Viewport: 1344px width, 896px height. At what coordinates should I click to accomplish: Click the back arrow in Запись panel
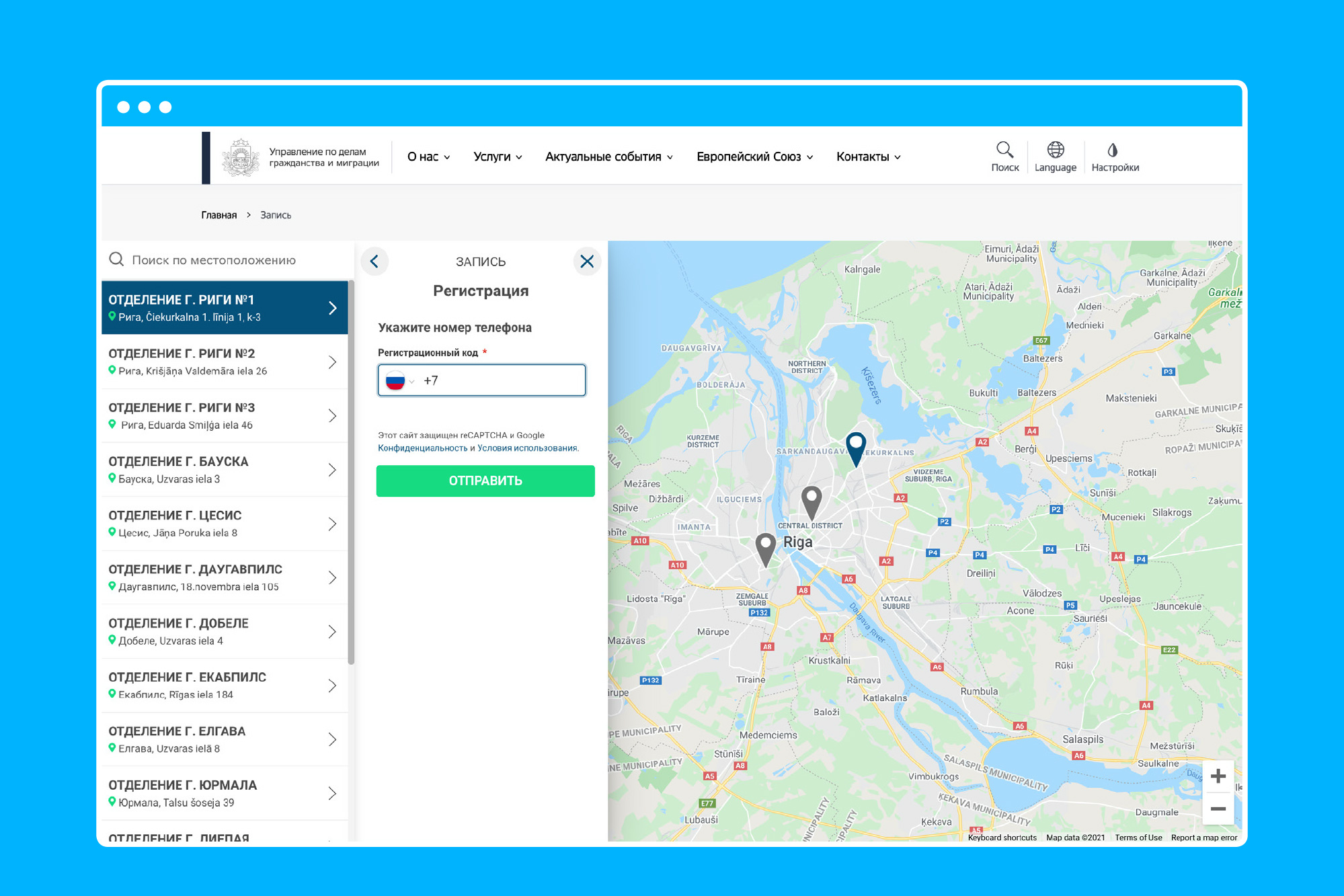pyautogui.click(x=374, y=261)
